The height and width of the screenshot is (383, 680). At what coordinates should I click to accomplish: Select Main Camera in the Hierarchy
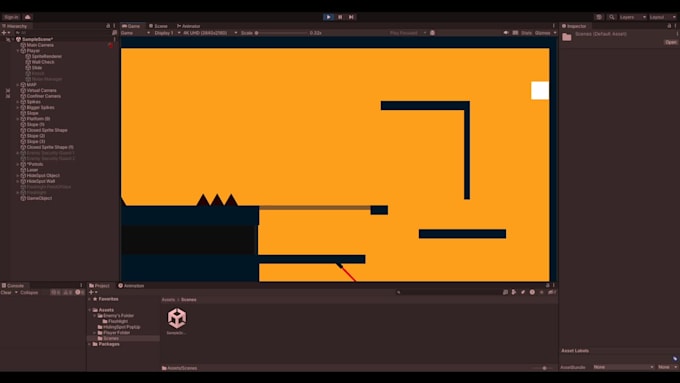[40, 45]
